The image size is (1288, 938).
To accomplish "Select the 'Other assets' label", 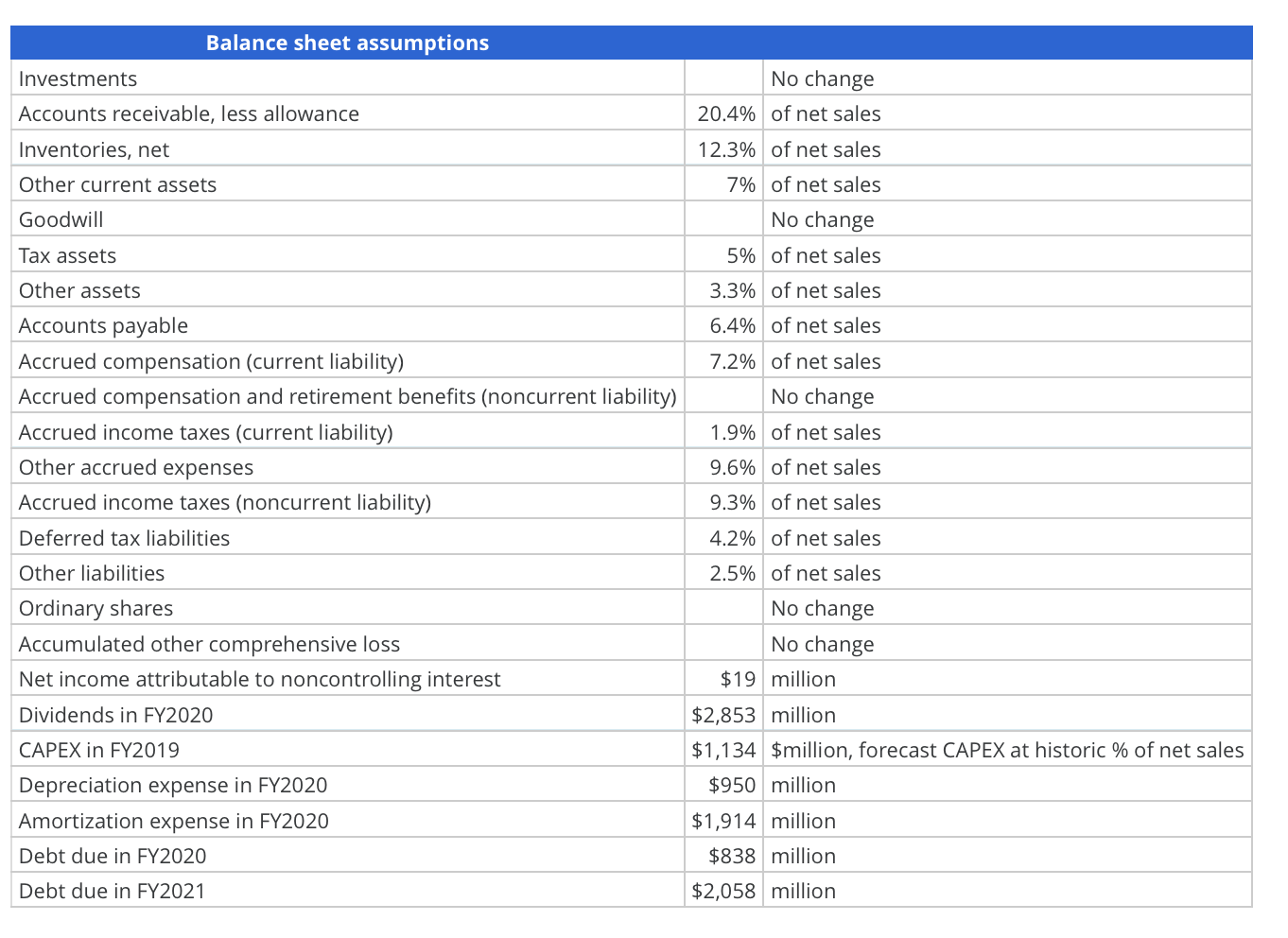I will (79, 290).
